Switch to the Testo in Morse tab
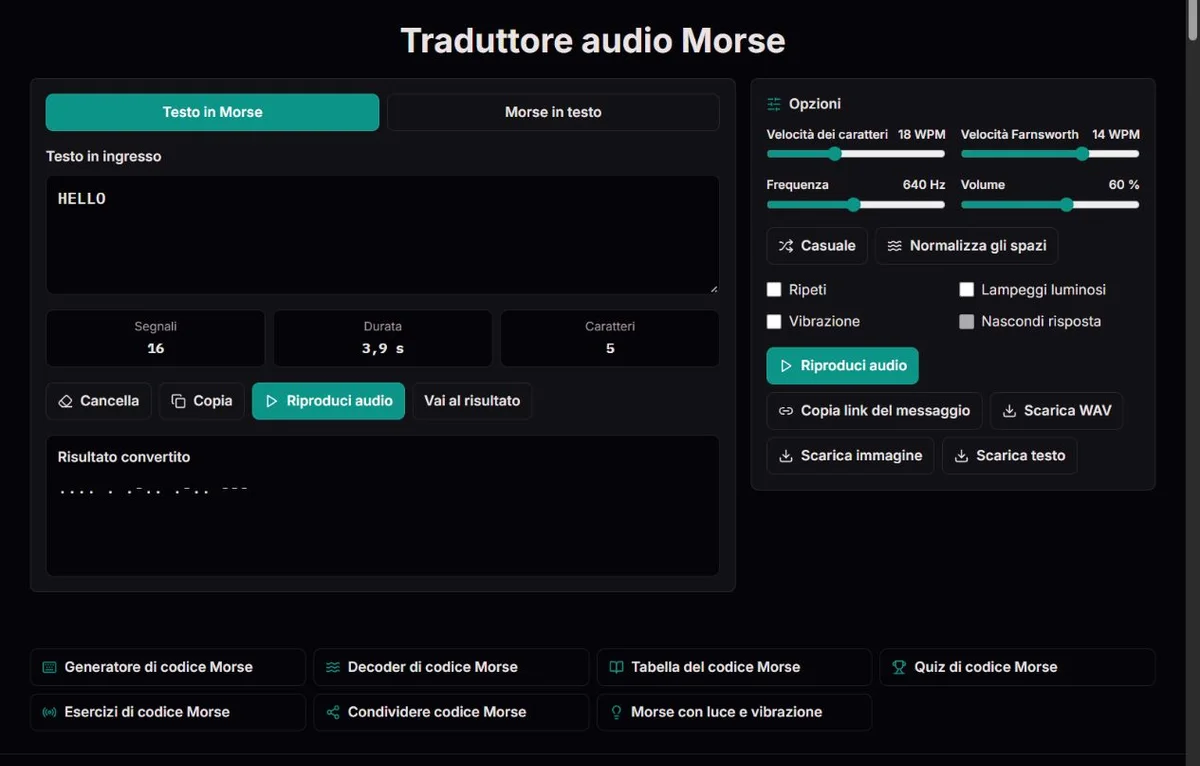Image resolution: width=1200 pixels, height=766 pixels. (212, 112)
